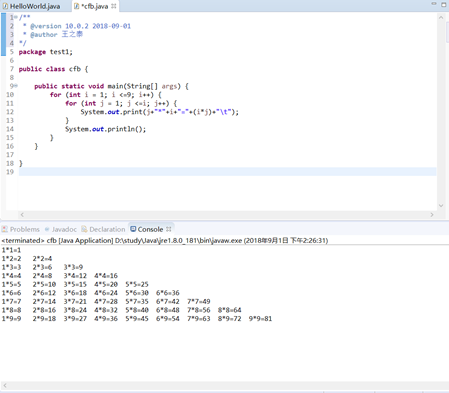Click the empty highlighted line 19
The image size is (449, 393).
[x=227, y=172]
